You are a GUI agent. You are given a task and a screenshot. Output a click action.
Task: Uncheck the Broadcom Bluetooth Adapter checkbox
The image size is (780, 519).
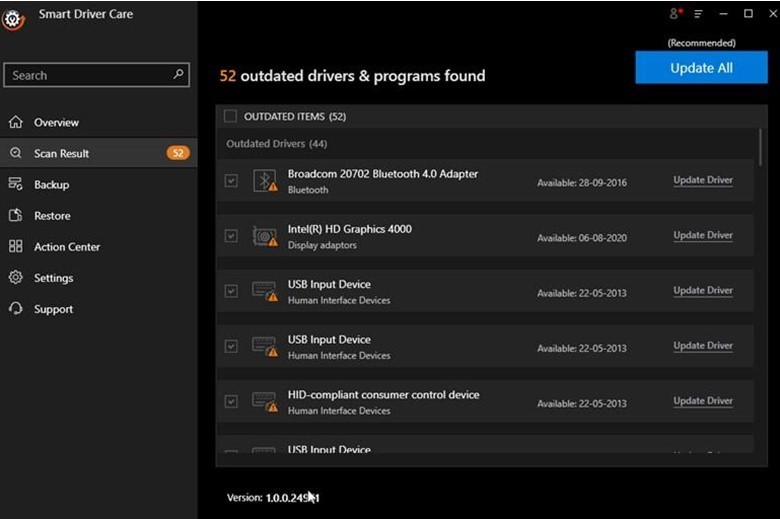pyautogui.click(x=231, y=181)
